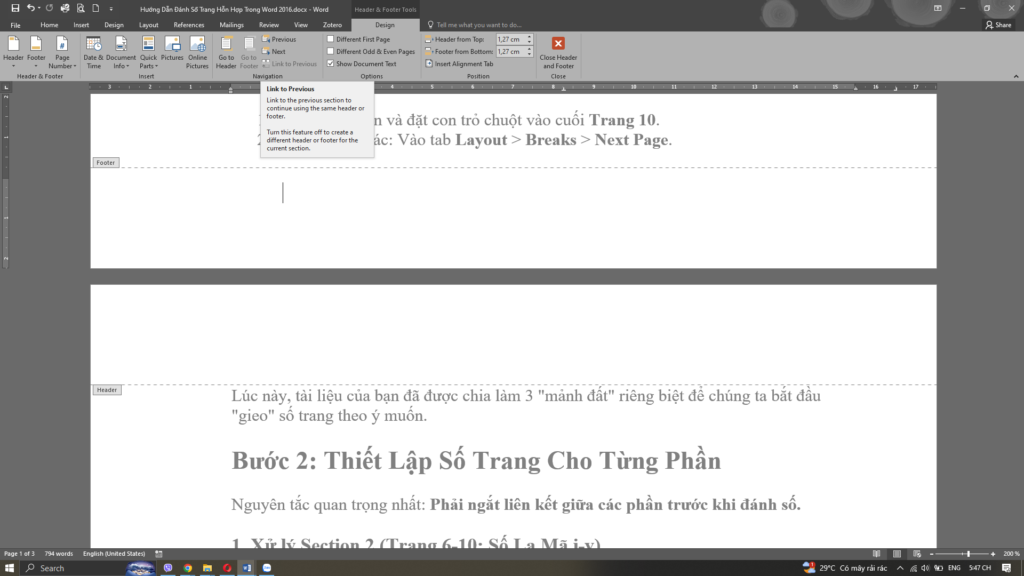Click Close Header and Footer button
The image size is (1024, 576).
click(558, 50)
